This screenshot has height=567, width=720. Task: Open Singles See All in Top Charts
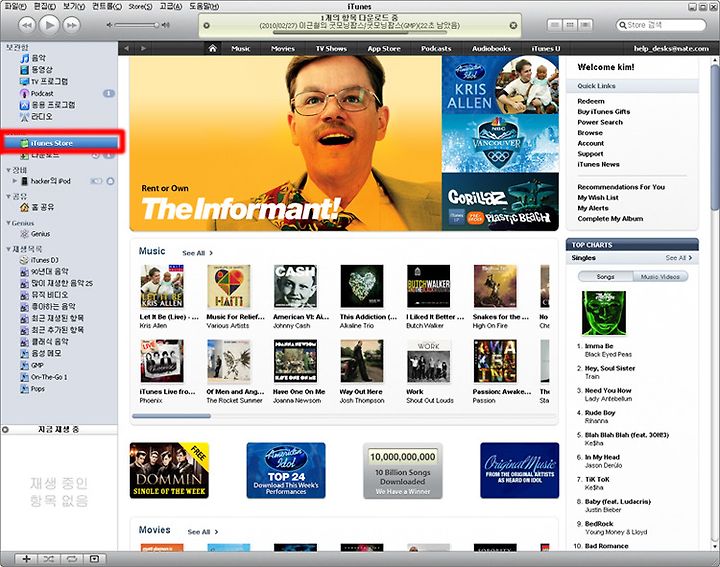click(679, 258)
